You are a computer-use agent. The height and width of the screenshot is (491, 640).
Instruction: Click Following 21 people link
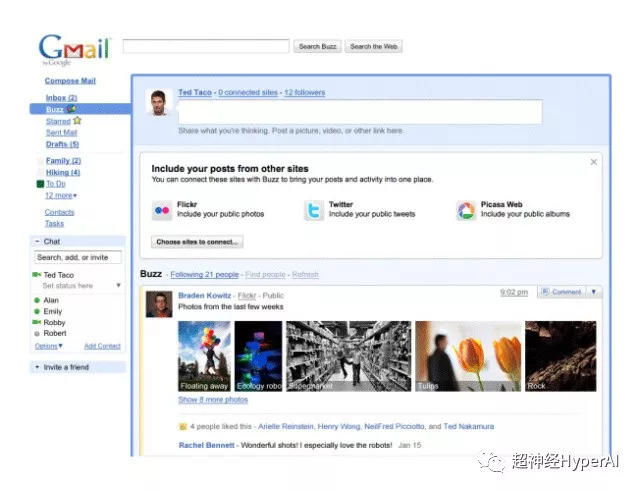(x=204, y=275)
